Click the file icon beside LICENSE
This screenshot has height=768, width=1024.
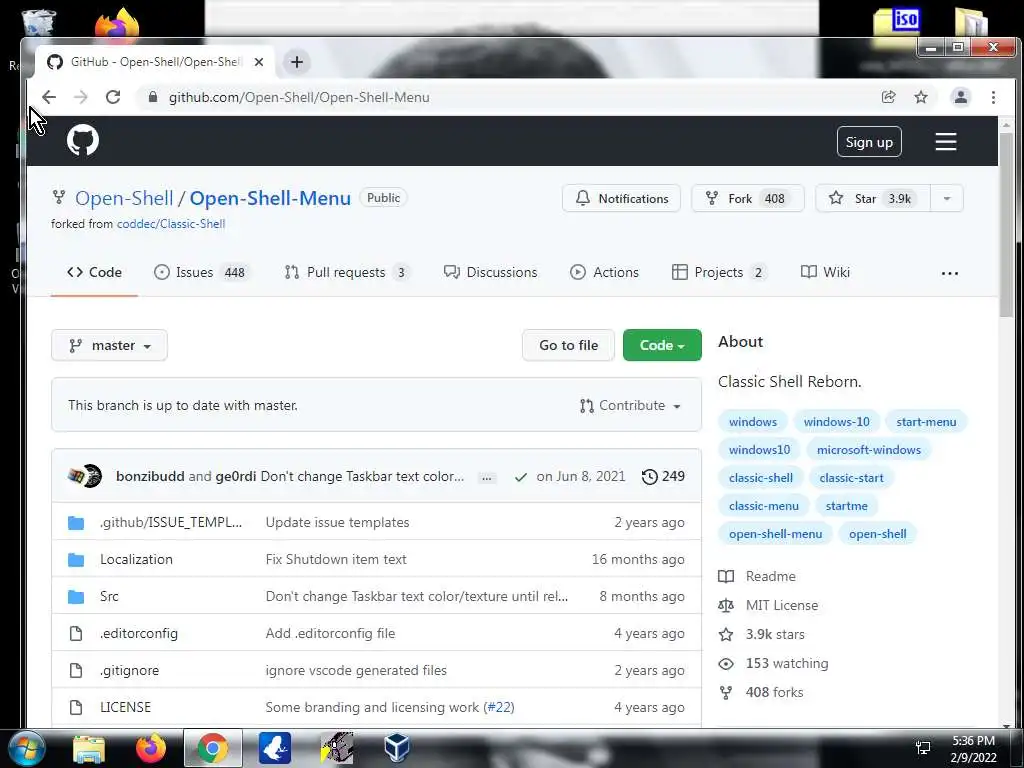[76, 707]
